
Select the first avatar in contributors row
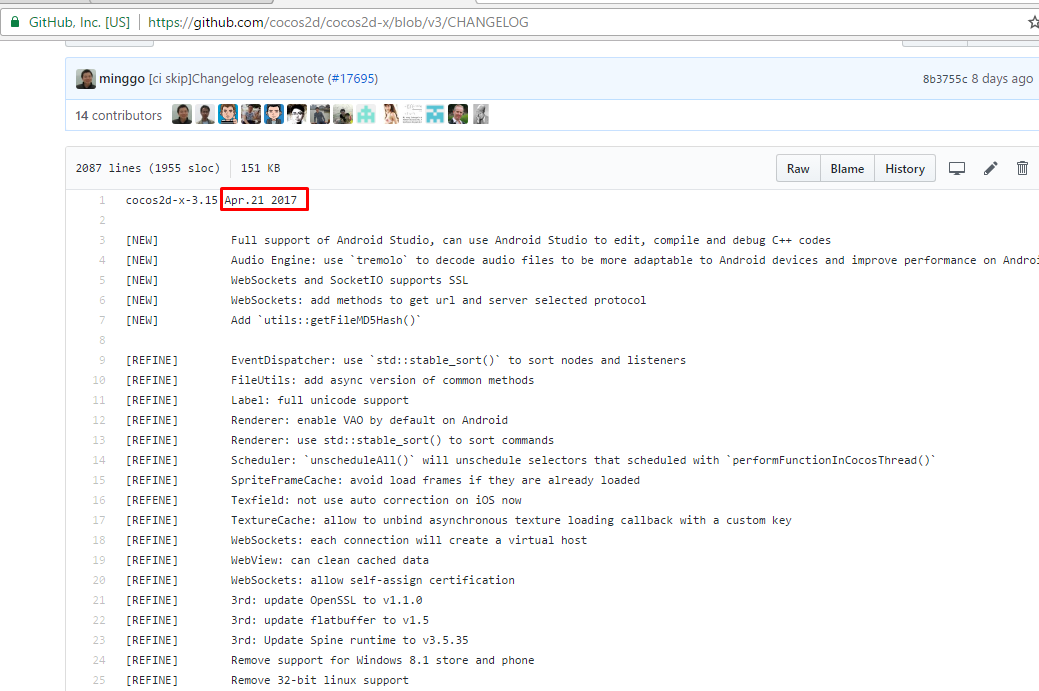tap(181, 115)
